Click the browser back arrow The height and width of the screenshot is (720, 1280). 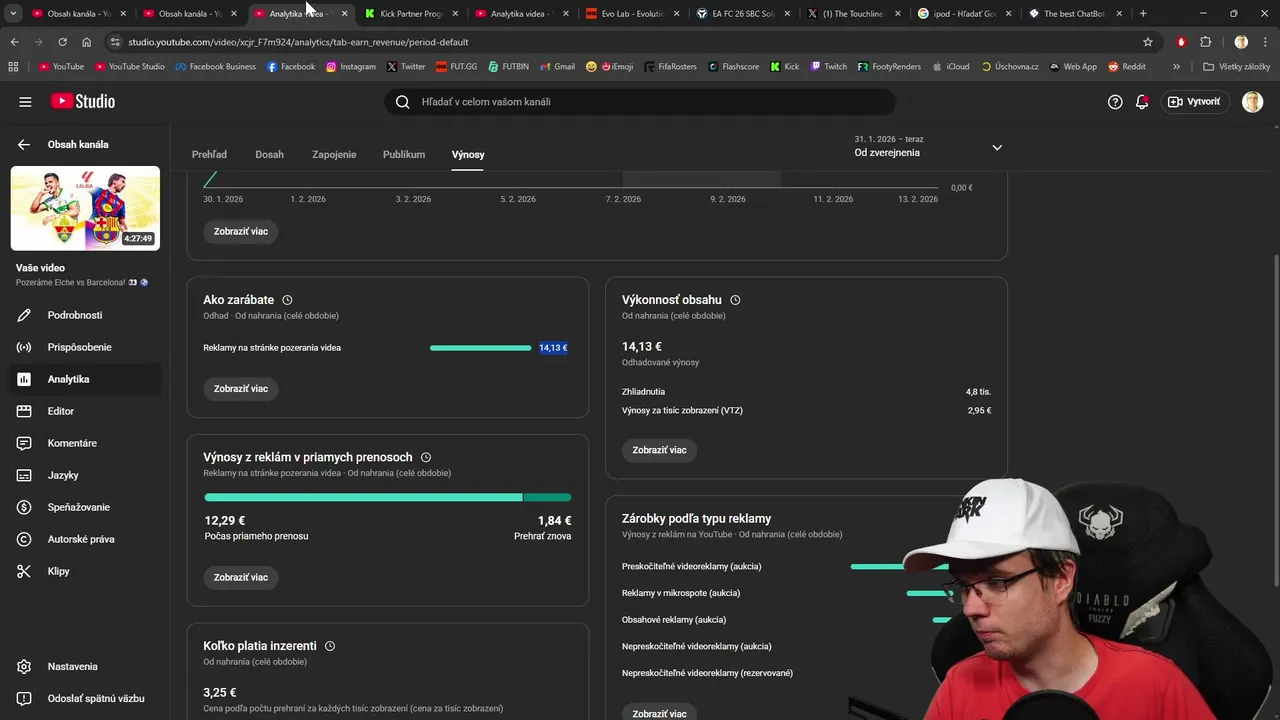click(x=14, y=42)
